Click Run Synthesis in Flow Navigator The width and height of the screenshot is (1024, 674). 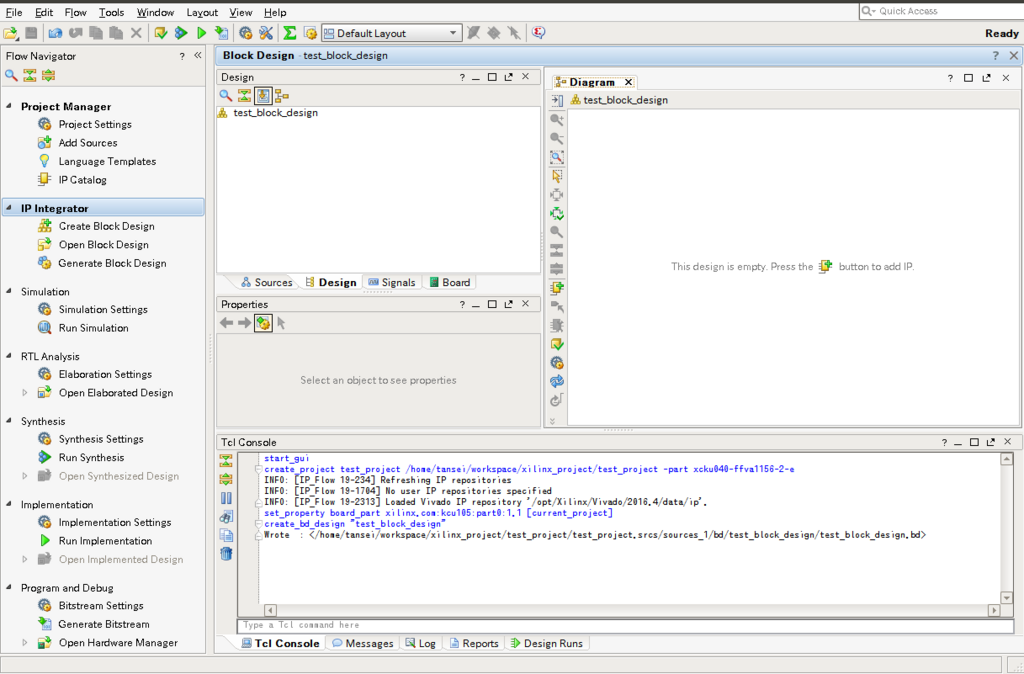(91, 457)
